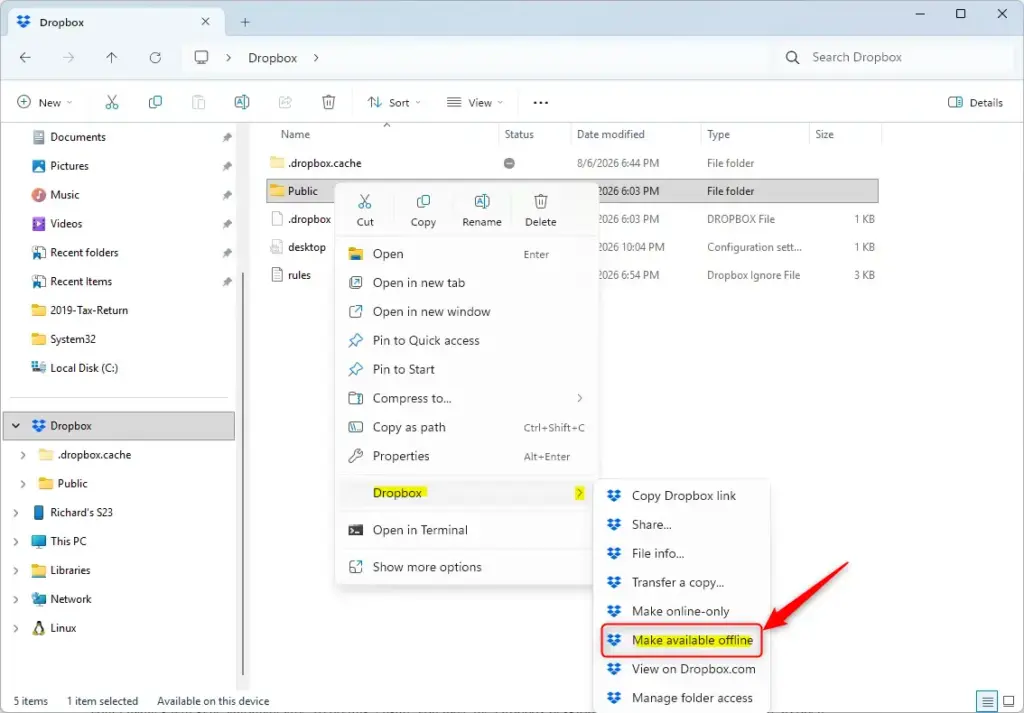
Task: Choose Rename in the context menu
Action: click(482, 210)
